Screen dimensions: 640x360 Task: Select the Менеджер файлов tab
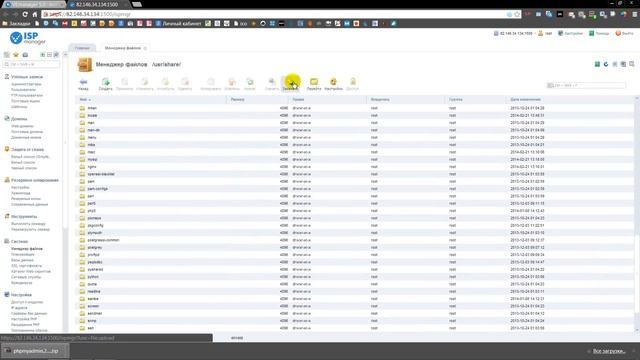tap(122, 48)
